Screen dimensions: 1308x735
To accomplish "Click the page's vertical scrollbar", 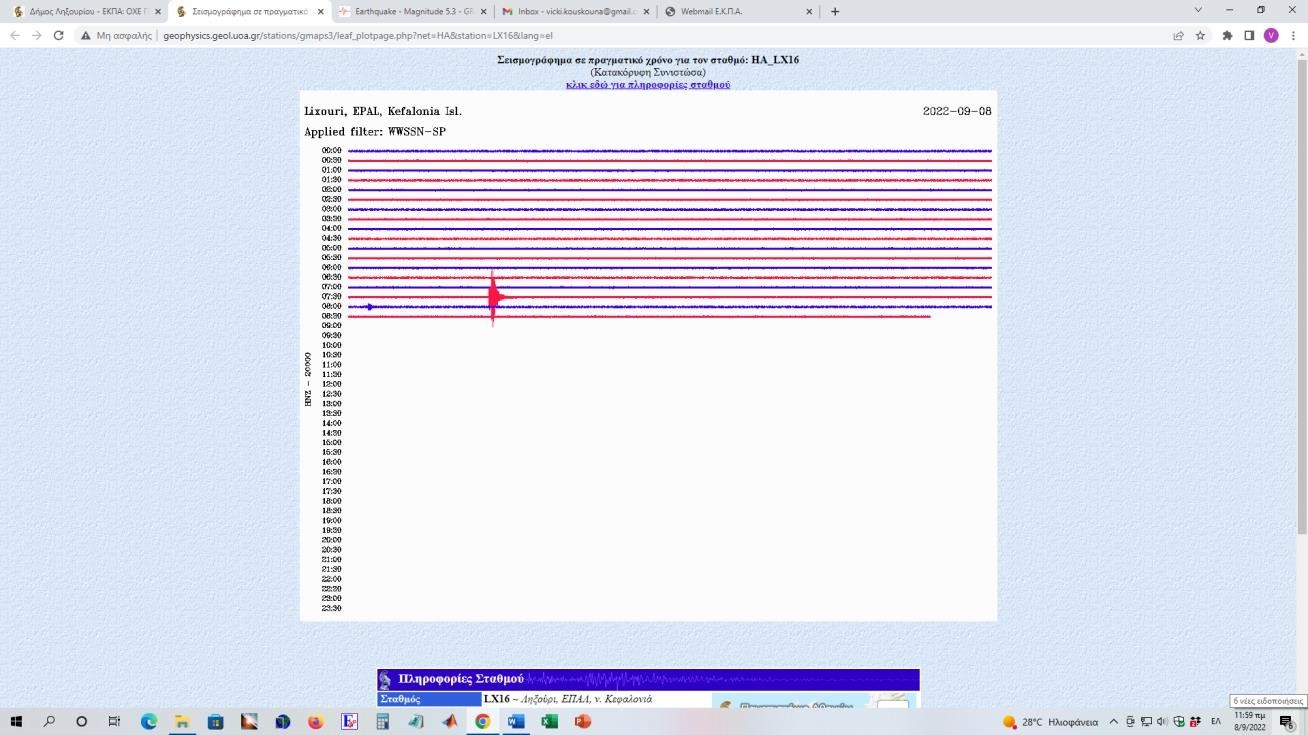I will [x=1301, y=300].
